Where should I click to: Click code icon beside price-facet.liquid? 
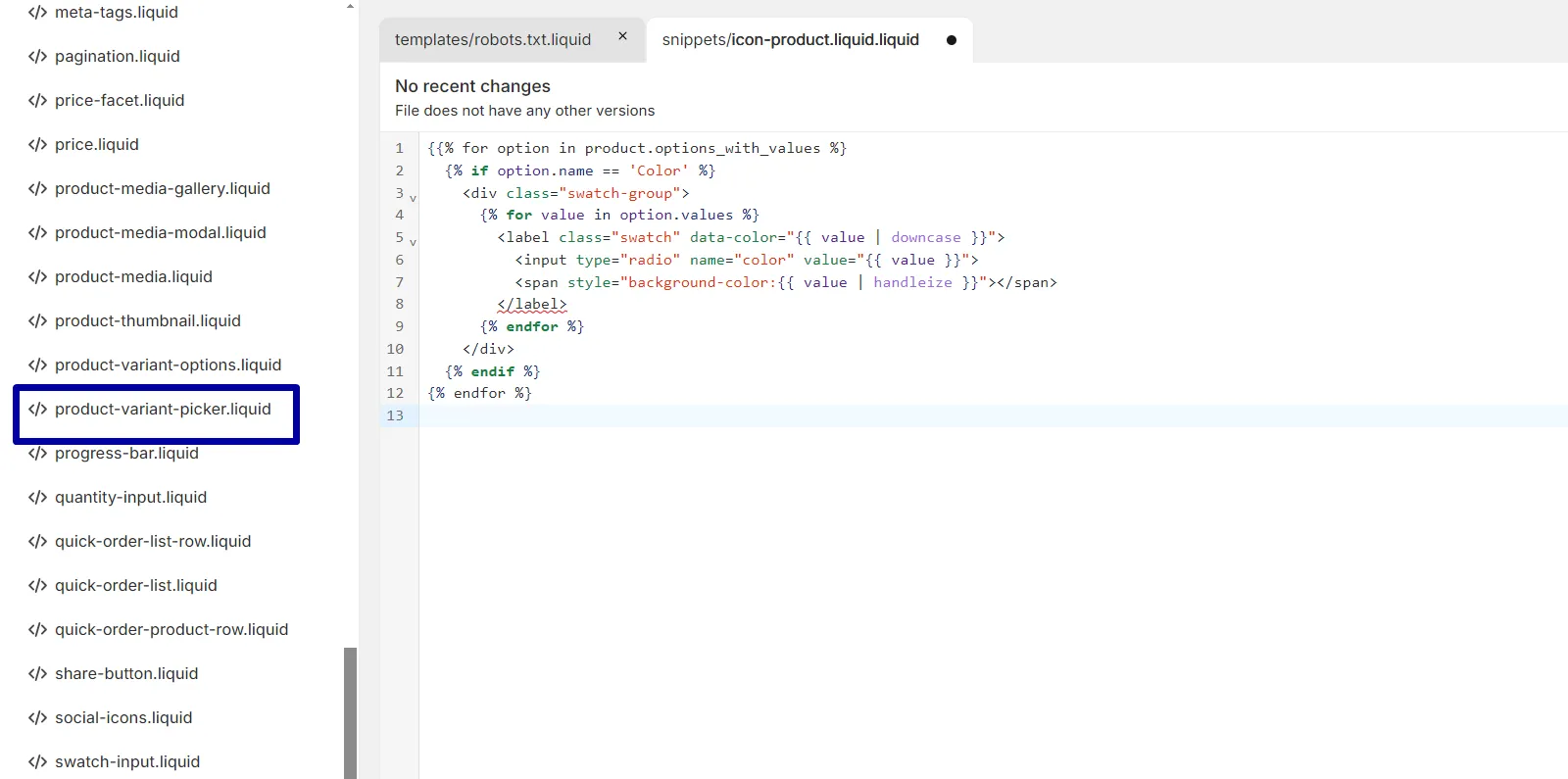pos(37,101)
